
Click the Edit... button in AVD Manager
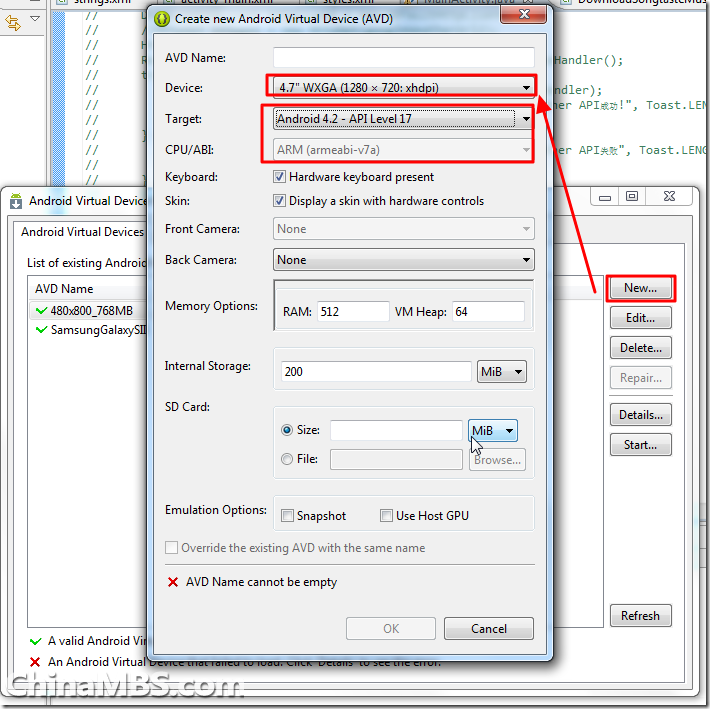coord(640,318)
